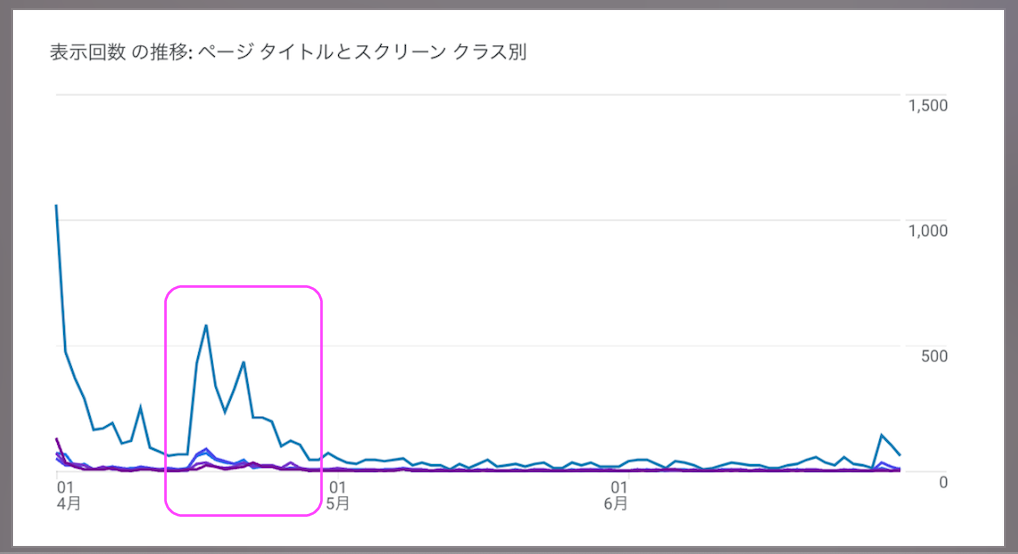Screen dimensions: 1018x554
Task: Click the 1,500 y-axis label
Action: (927, 105)
